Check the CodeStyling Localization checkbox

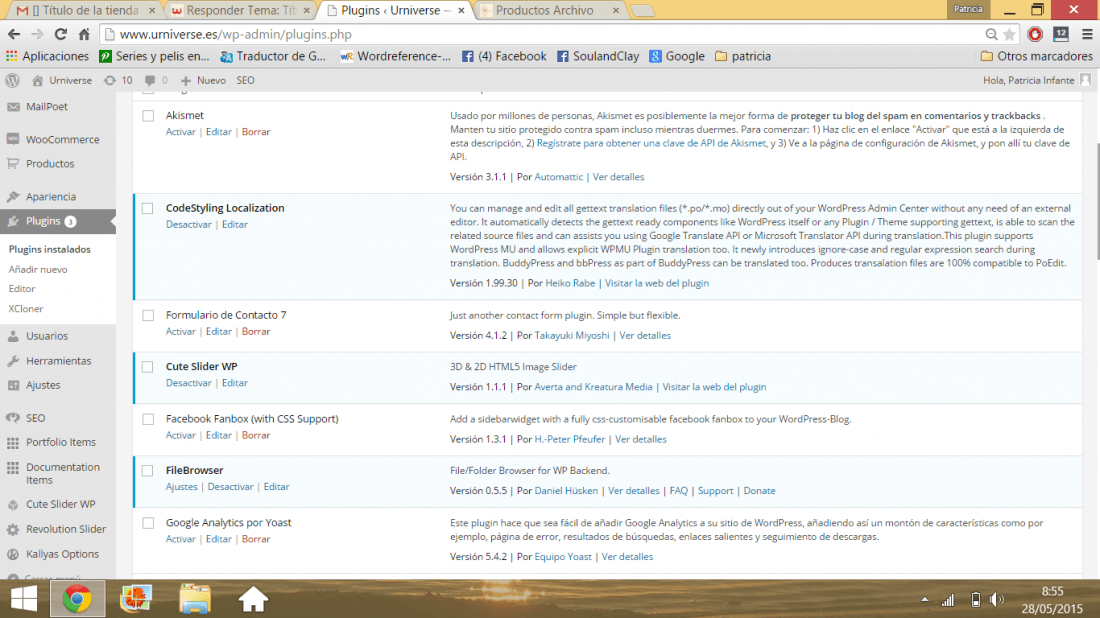tap(147, 208)
